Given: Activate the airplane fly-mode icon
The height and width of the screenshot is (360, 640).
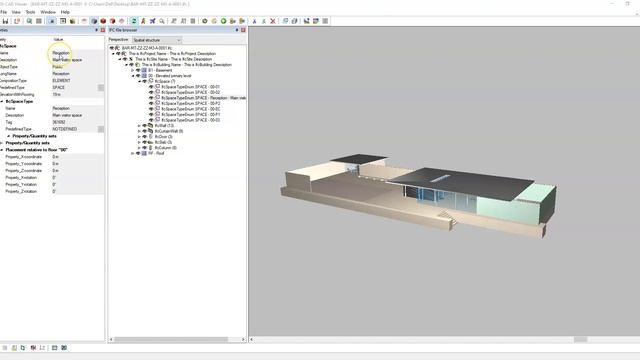Looking at the screenshot, I should 153,21.
